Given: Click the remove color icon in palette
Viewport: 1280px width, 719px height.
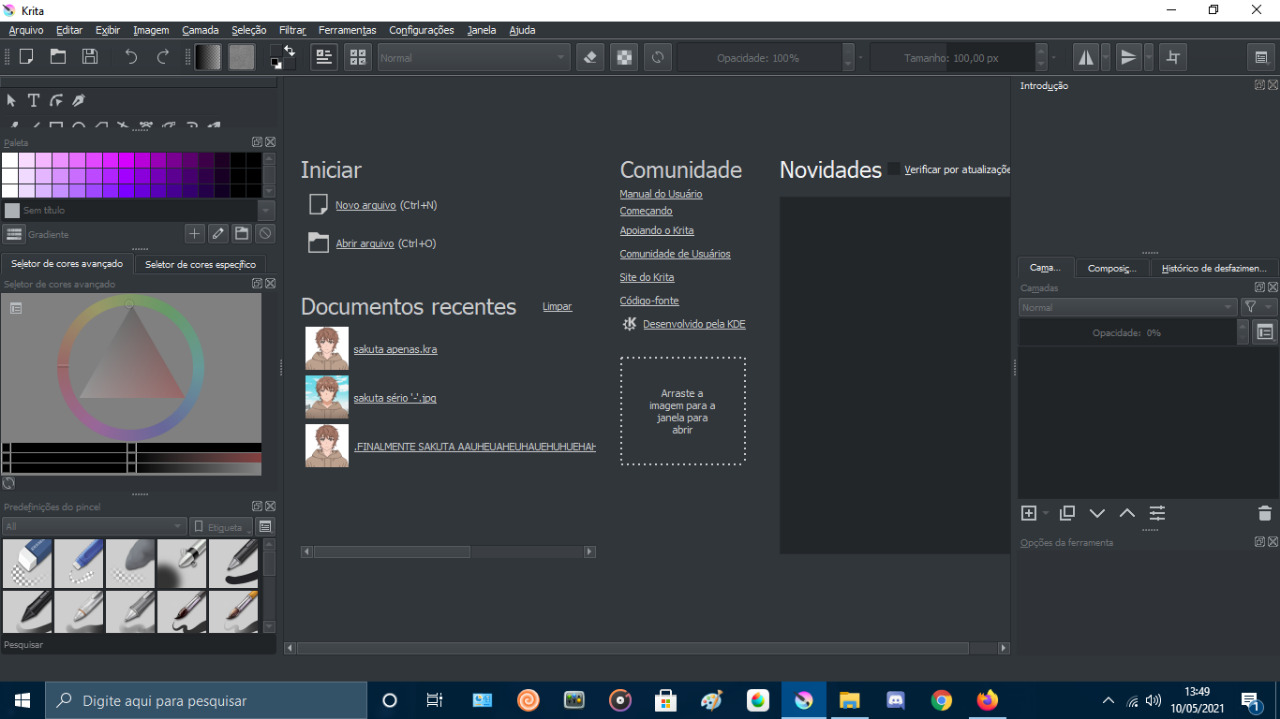Looking at the screenshot, I should tap(265, 234).
